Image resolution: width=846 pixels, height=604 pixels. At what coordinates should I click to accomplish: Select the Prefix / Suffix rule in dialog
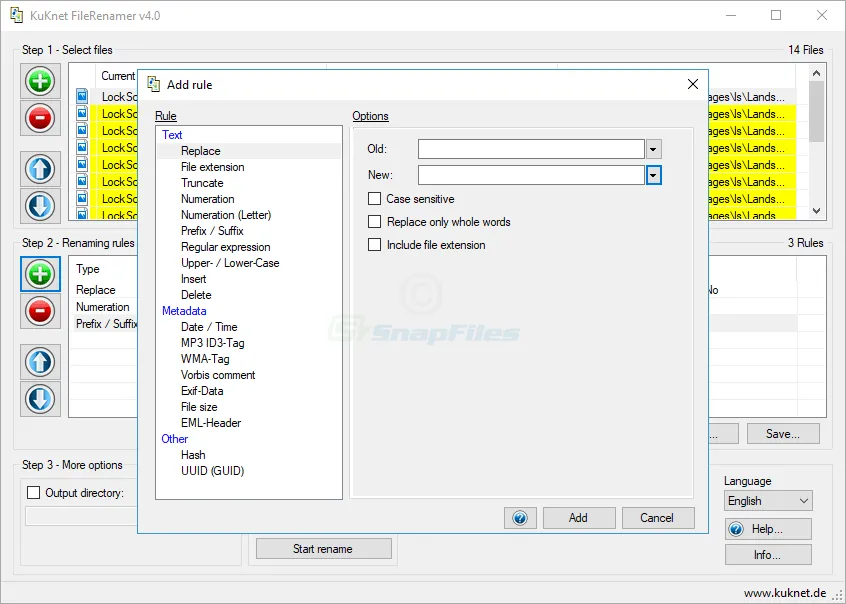coord(212,231)
